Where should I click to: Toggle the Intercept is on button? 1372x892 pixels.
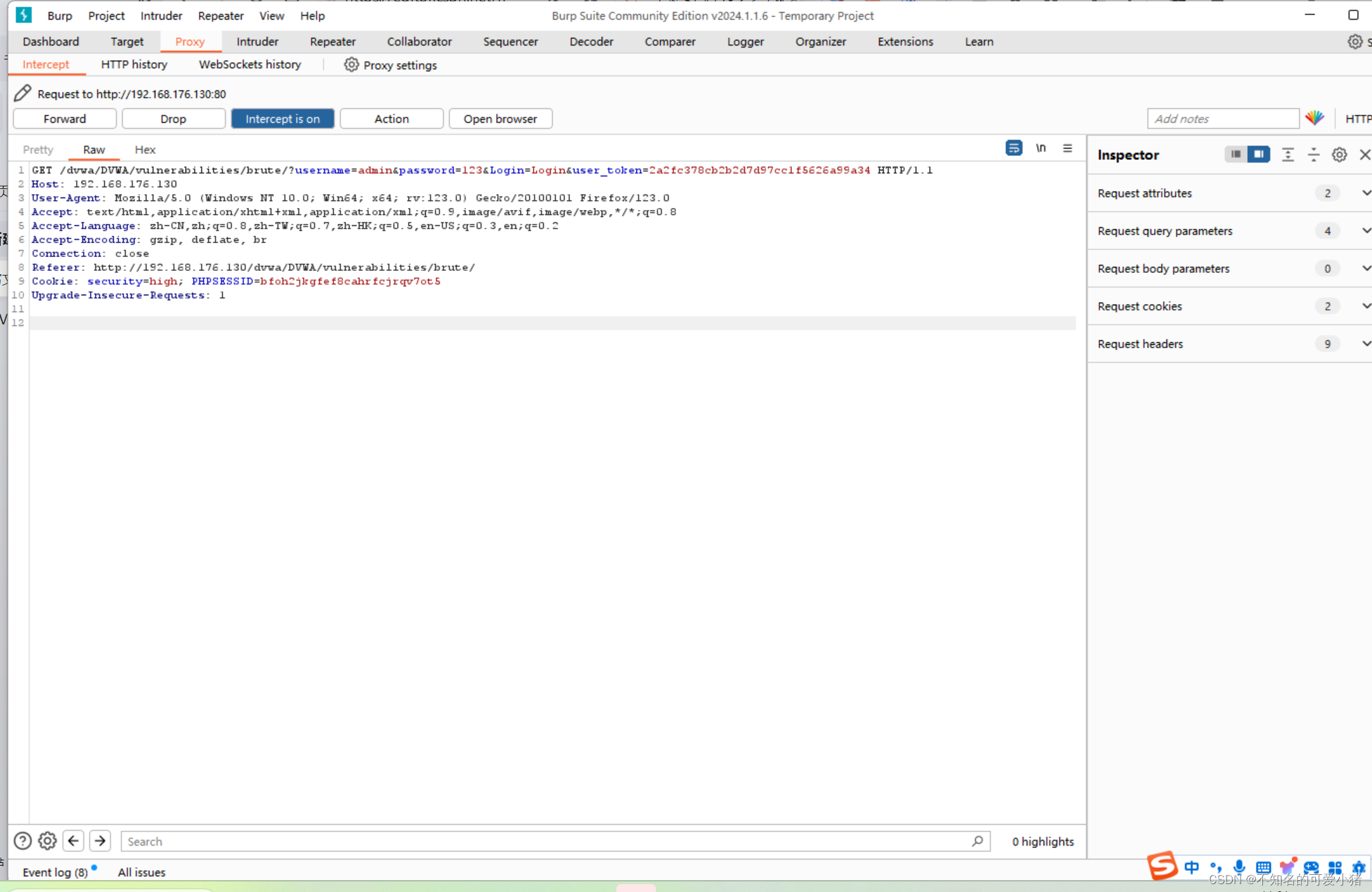[x=283, y=118]
